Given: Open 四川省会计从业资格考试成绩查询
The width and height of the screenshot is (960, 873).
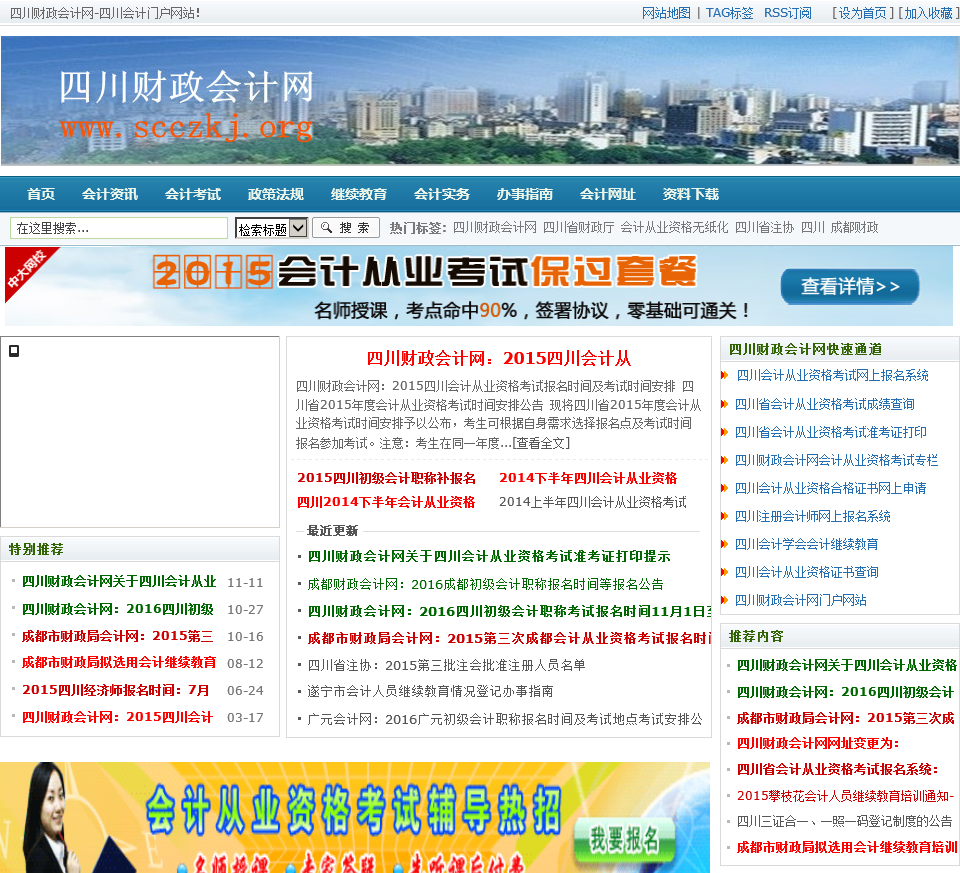Looking at the screenshot, I should point(825,404).
